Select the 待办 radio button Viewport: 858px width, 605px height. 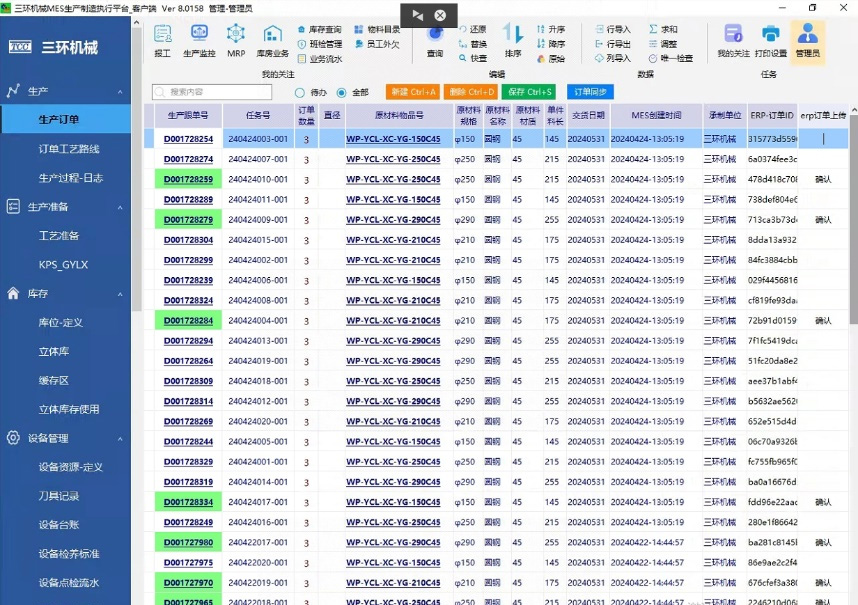click(x=300, y=92)
